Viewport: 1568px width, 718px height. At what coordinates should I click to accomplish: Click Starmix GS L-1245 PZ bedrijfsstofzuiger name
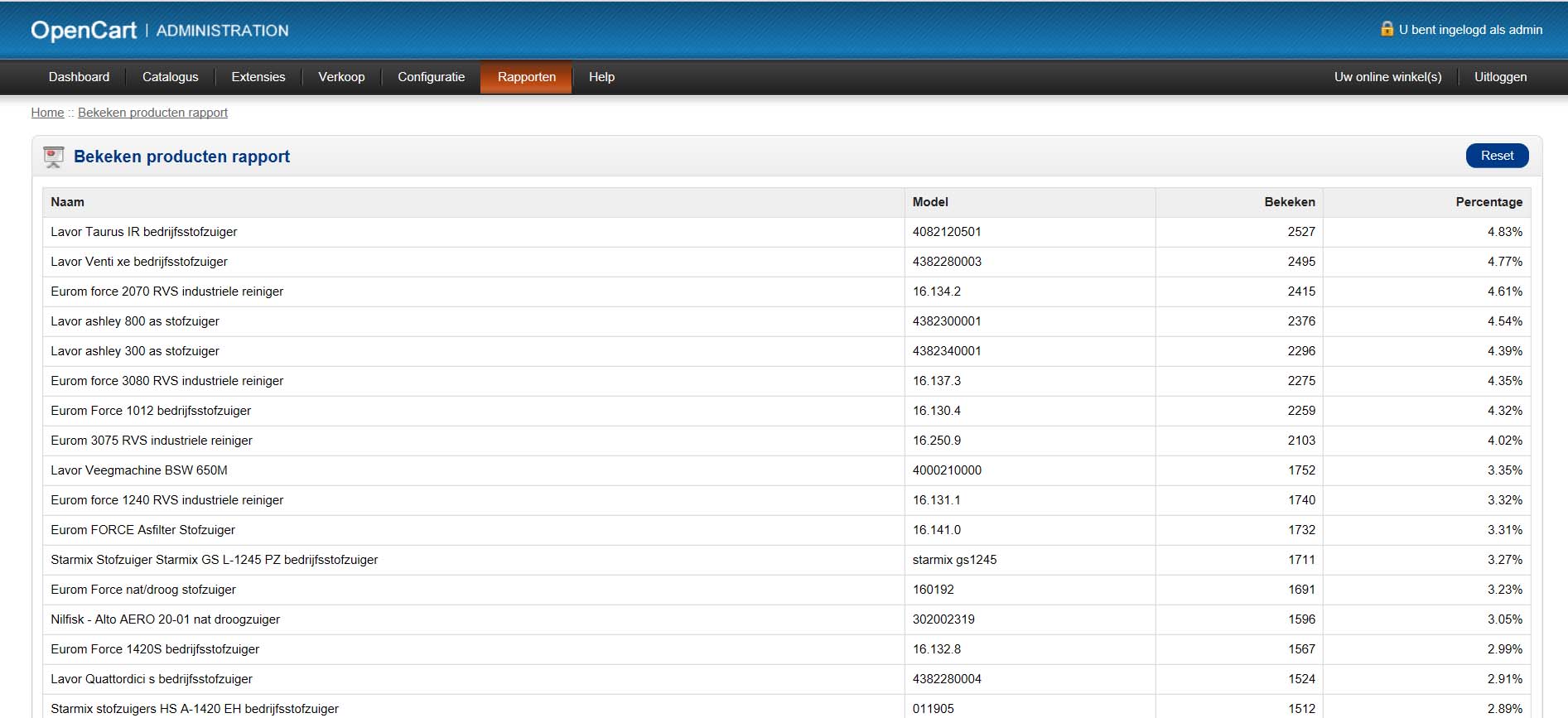pos(214,560)
